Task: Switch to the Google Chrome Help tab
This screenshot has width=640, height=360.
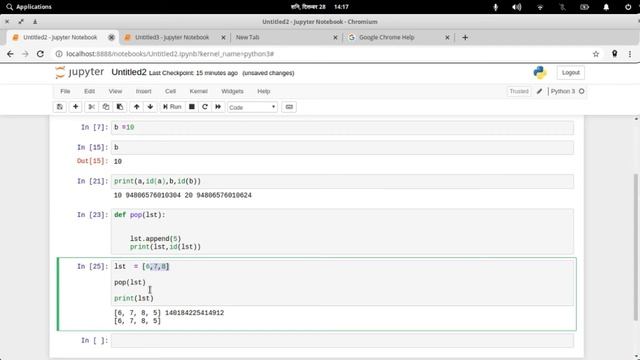Action: click(x=387, y=38)
